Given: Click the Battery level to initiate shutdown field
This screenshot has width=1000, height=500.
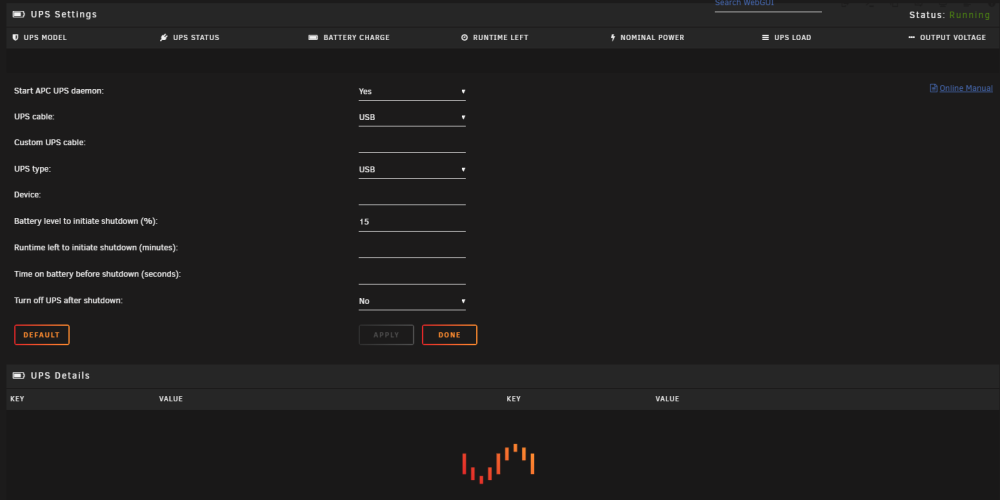Looking at the screenshot, I should point(412,222).
